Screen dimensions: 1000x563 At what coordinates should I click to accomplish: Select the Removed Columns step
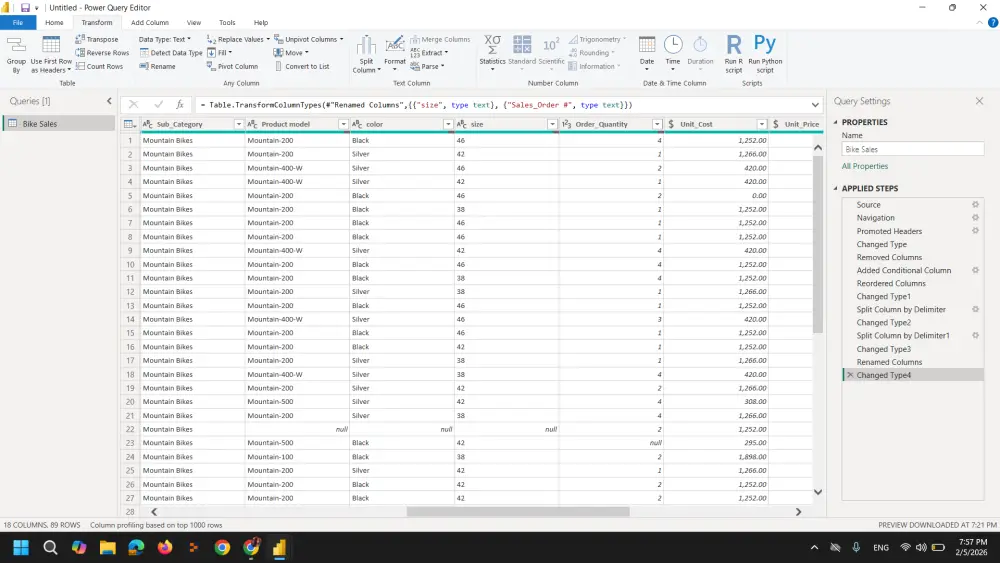[889, 258]
